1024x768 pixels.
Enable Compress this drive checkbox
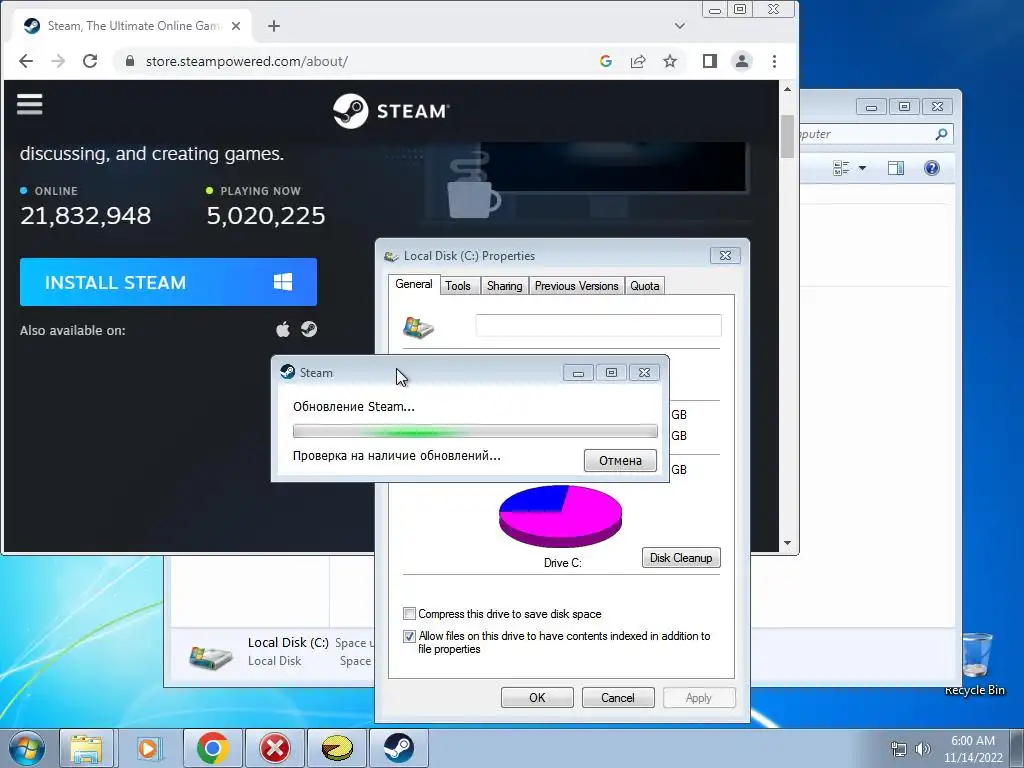(409, 613)
